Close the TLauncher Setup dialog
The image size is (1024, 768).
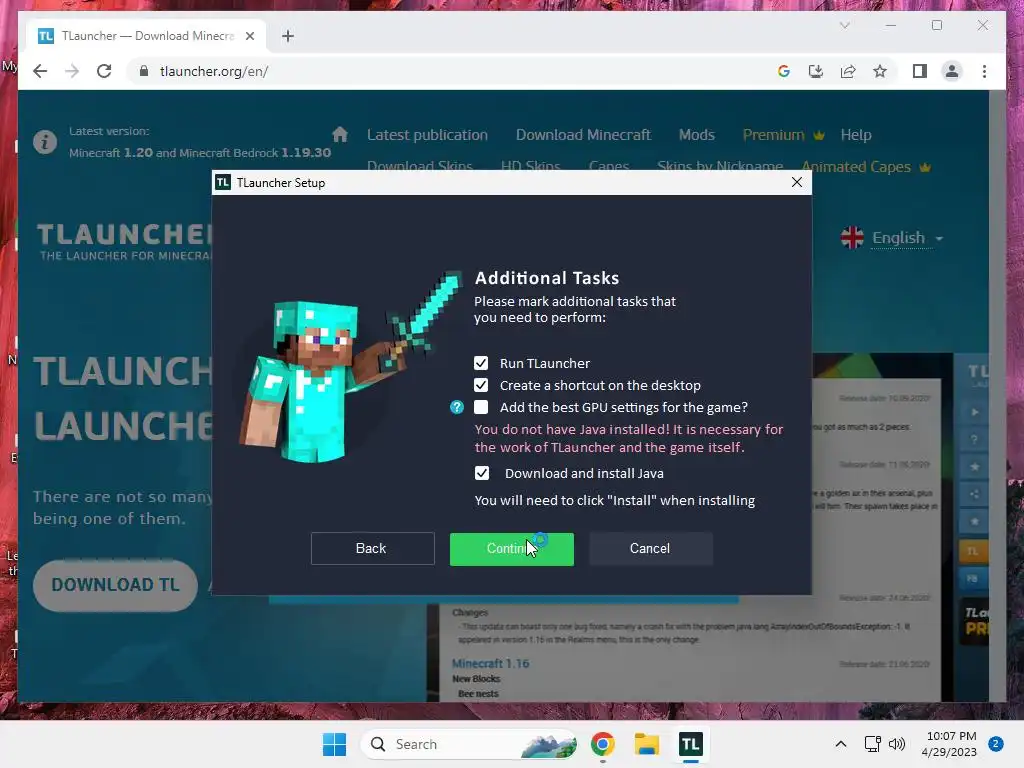pos(797,182)
